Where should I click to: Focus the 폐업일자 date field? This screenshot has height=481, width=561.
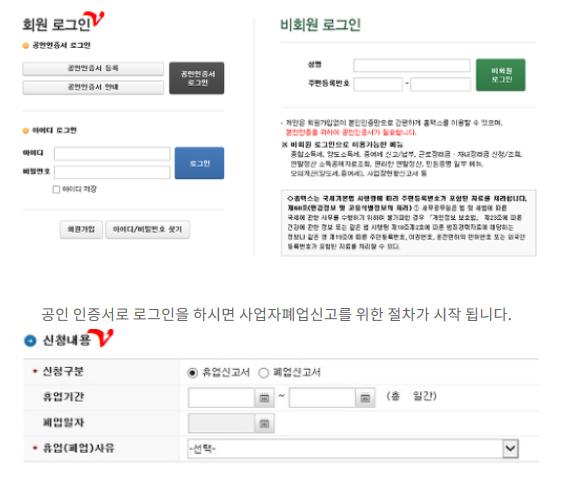tap(221, 423)
